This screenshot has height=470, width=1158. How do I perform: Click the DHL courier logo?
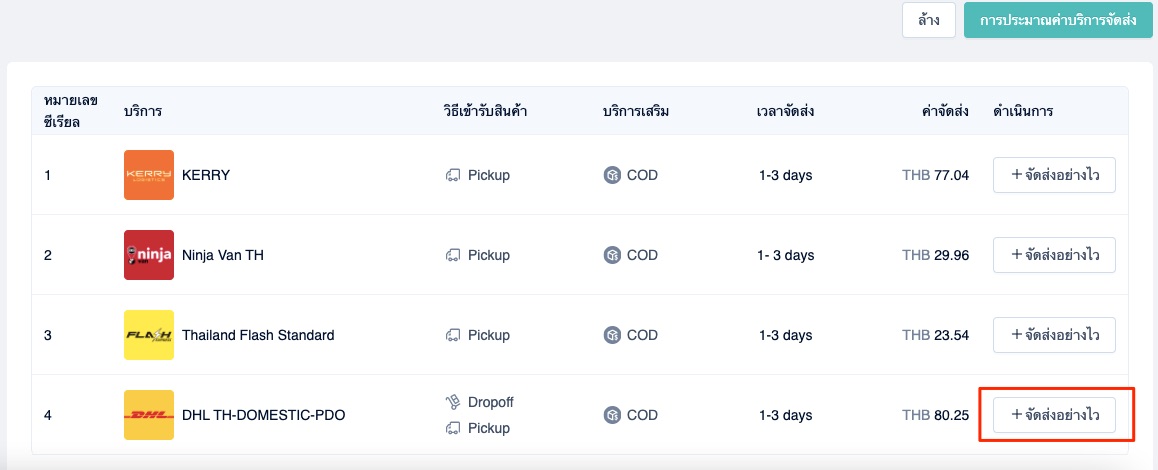(x=149, y=415)
